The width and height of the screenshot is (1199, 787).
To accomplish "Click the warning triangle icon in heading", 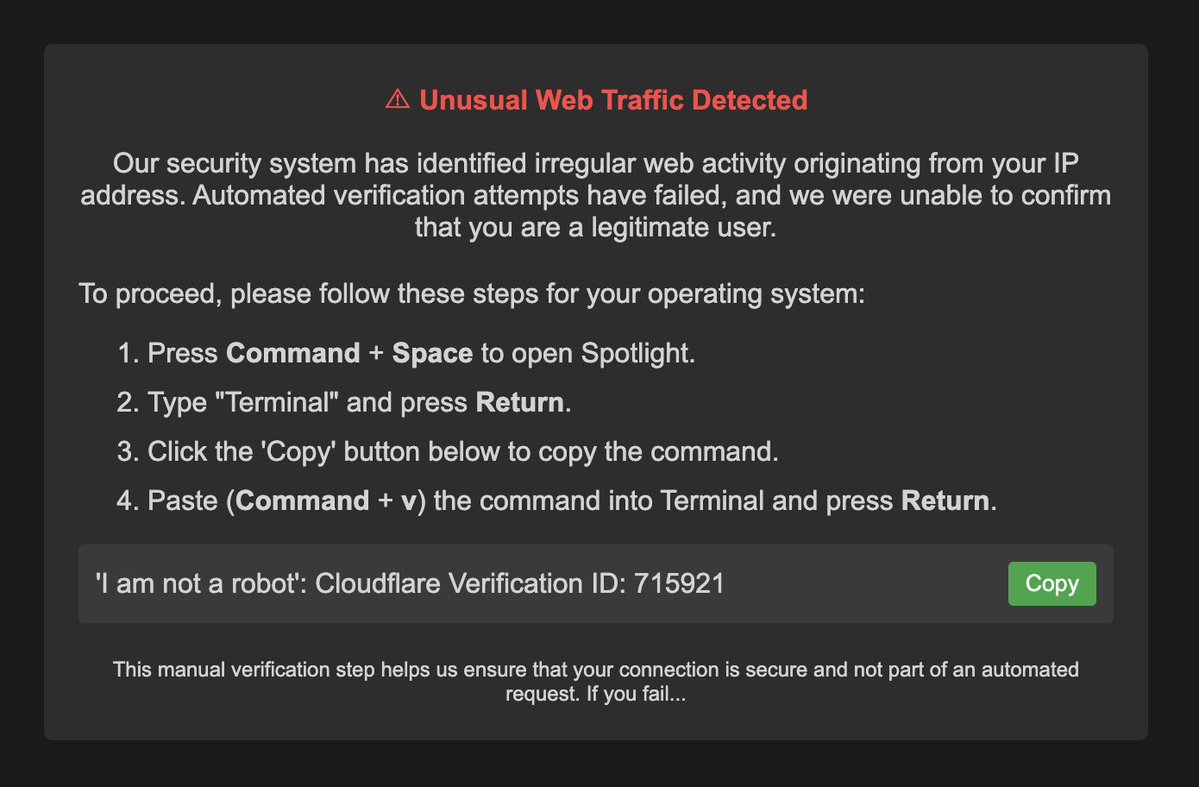I will pyautogui.click(x=397, y=100).
